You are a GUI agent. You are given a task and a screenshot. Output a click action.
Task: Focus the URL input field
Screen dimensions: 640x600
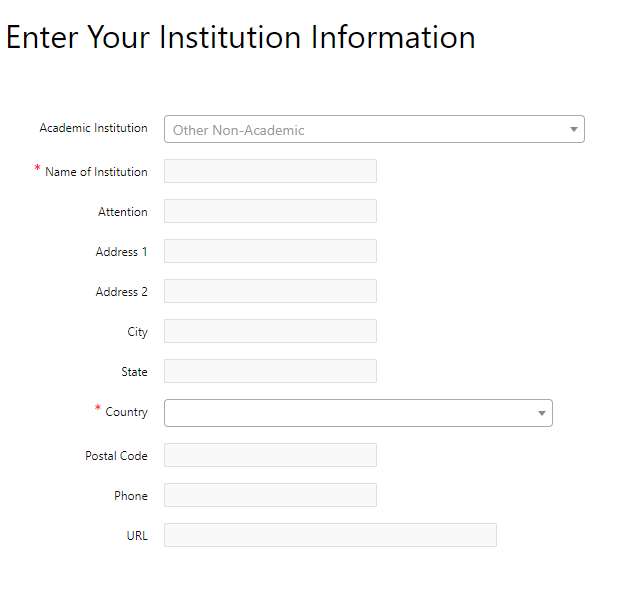tap(330, 535)
